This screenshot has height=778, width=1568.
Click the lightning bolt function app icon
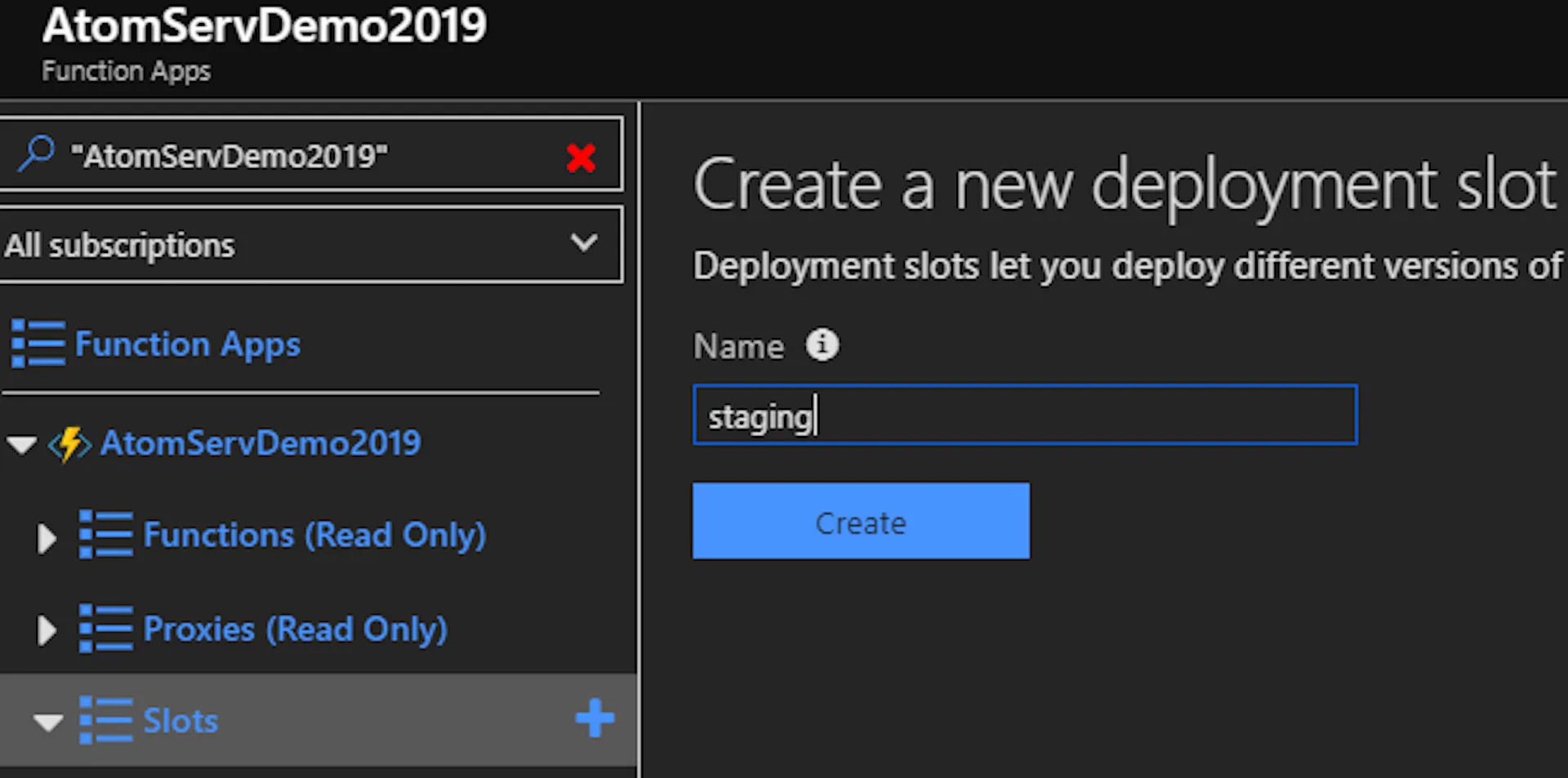pyautogui.click(x=69, y=444)
